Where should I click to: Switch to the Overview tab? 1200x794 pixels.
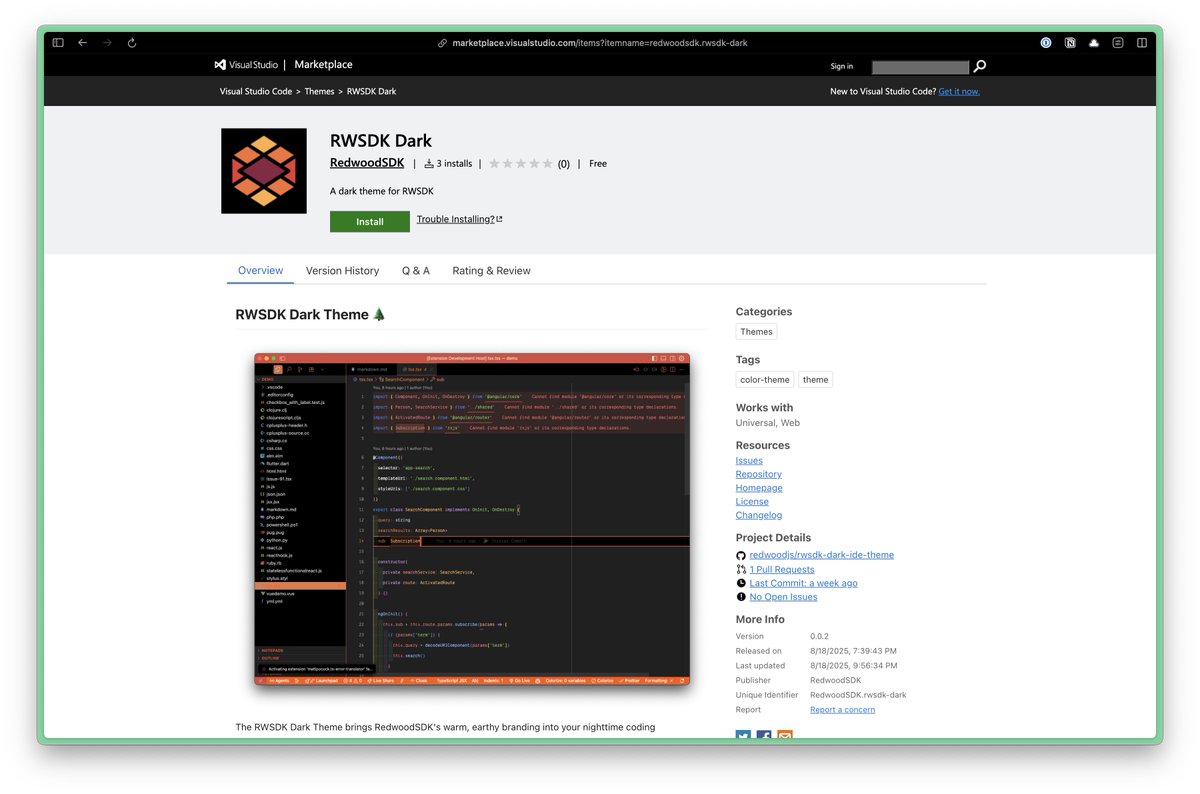pos(261,271)
